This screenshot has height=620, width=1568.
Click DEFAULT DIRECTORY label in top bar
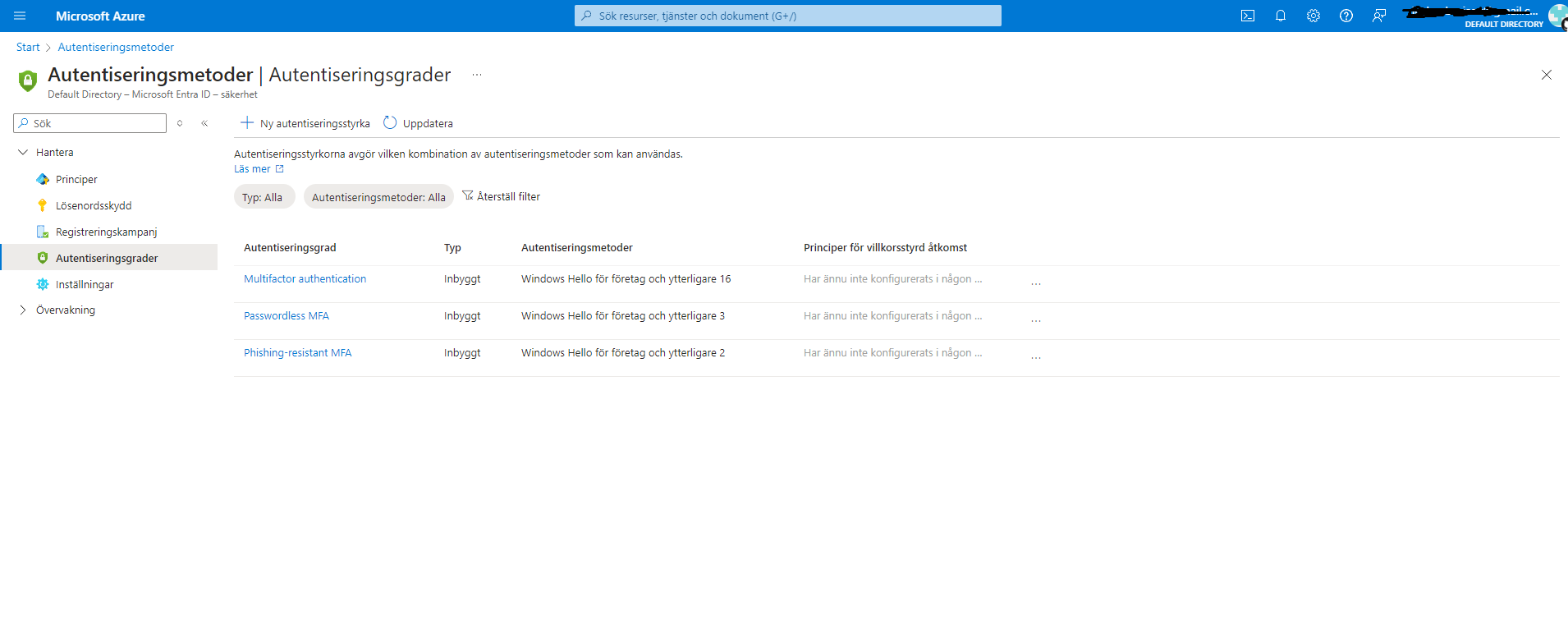coord(1504,24)
